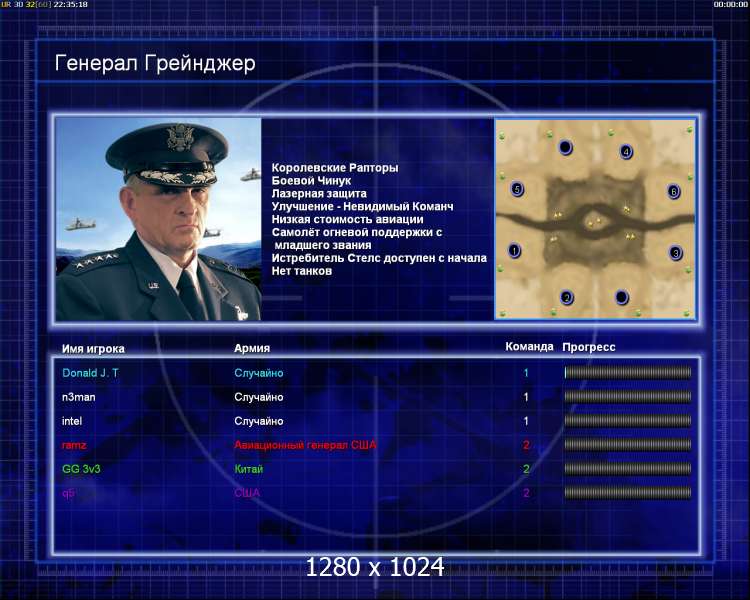Click the 'Нет танков' line
Screen dimensions: 750x600
coord(301,271)
